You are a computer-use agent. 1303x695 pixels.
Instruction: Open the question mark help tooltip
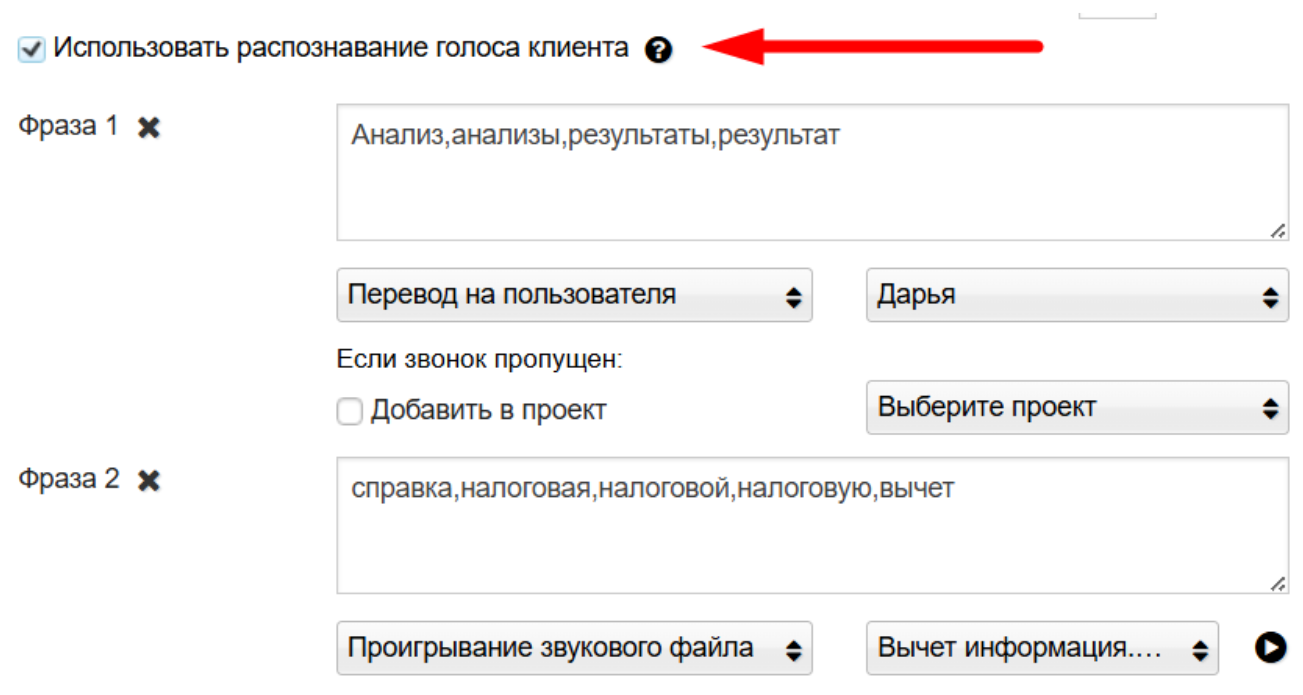(x=658, y=50)
